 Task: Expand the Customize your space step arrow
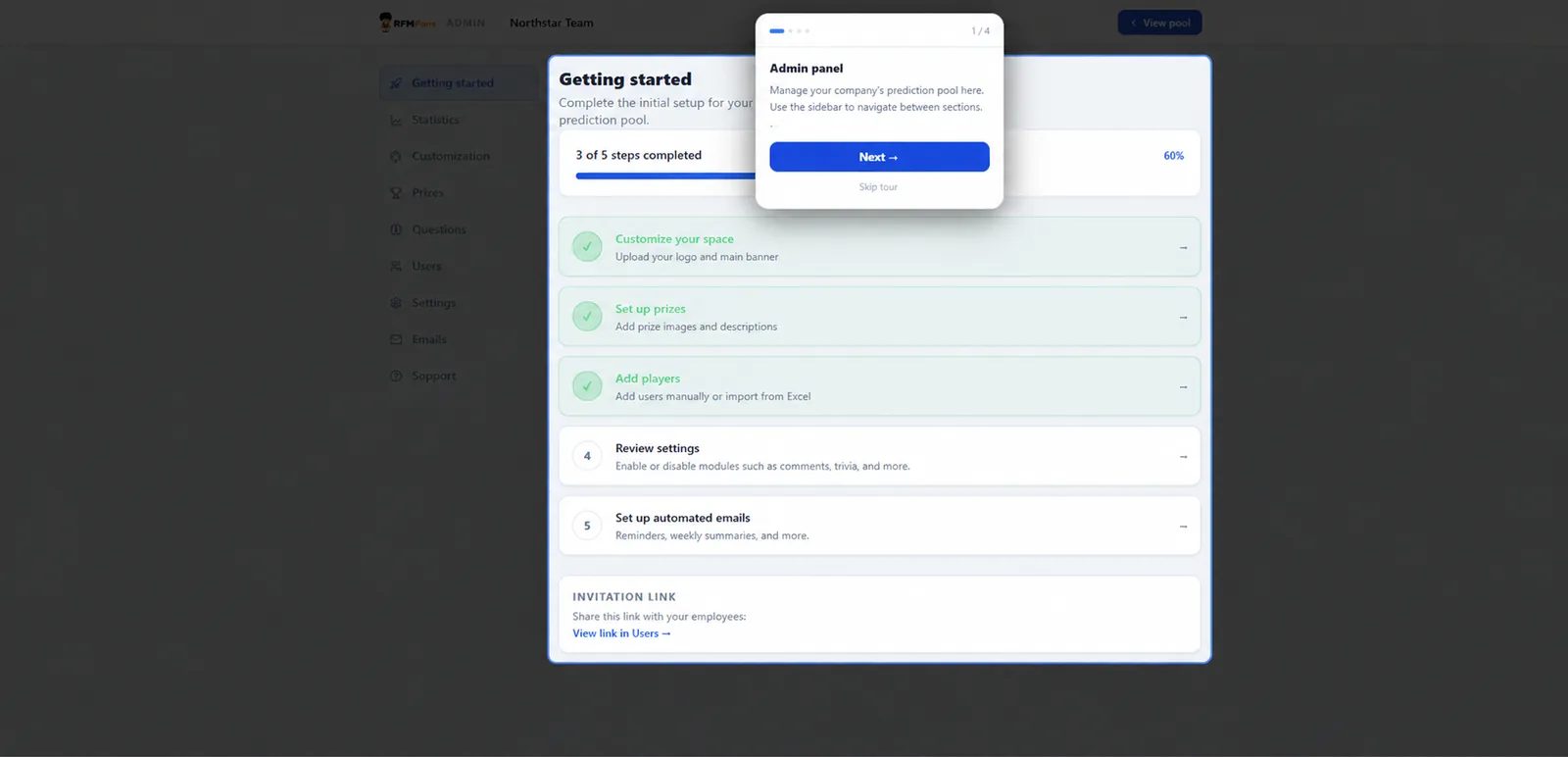click(x=1183, y=248)
